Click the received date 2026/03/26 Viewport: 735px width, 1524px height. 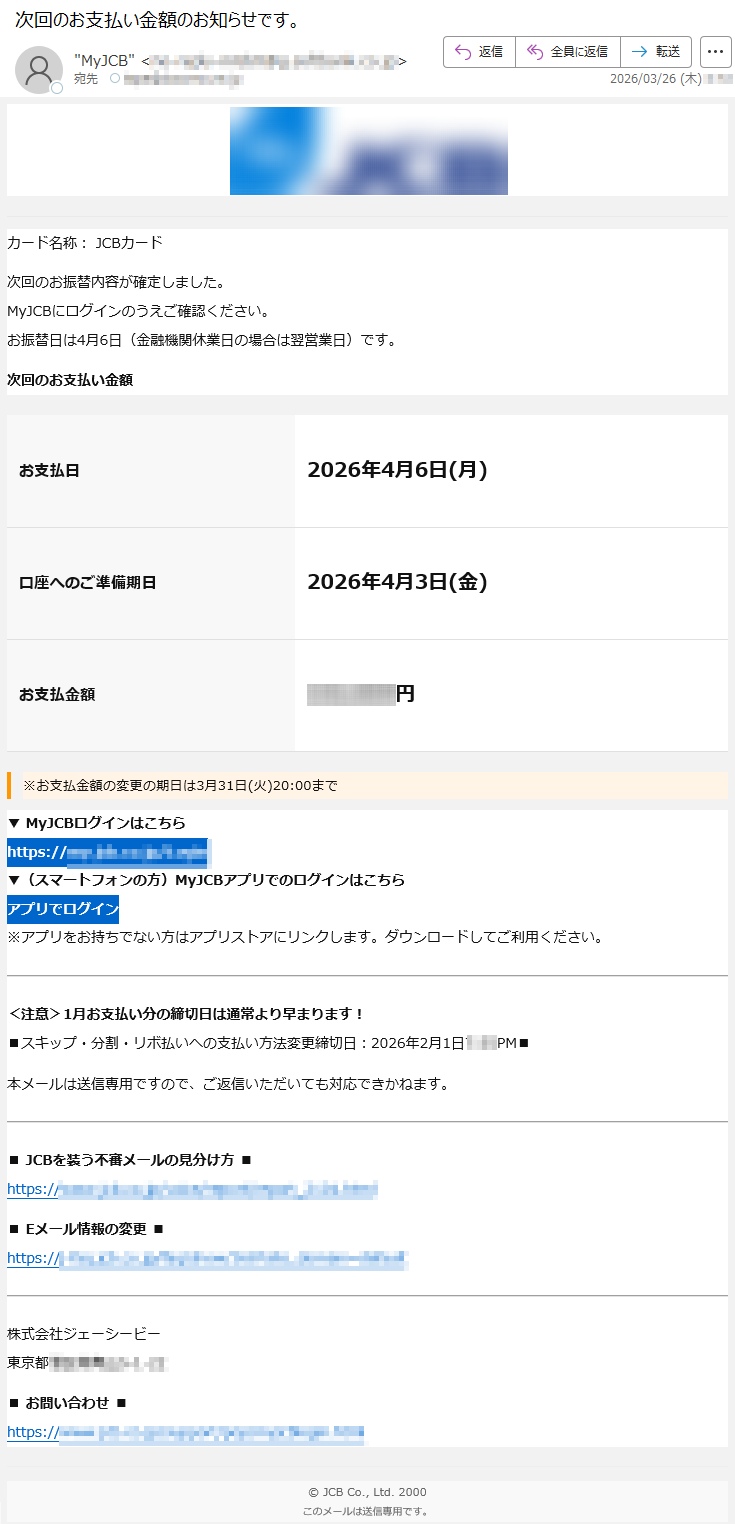(x=655, y=78)
